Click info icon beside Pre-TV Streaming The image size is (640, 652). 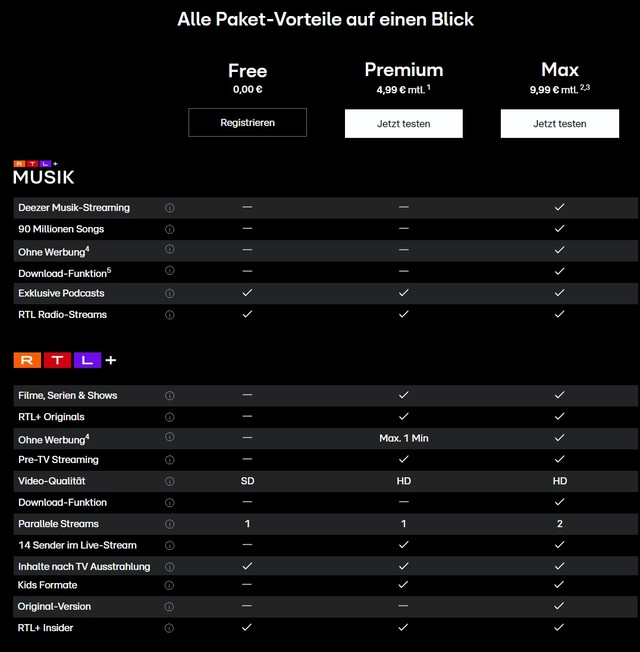tap(170, 460)
